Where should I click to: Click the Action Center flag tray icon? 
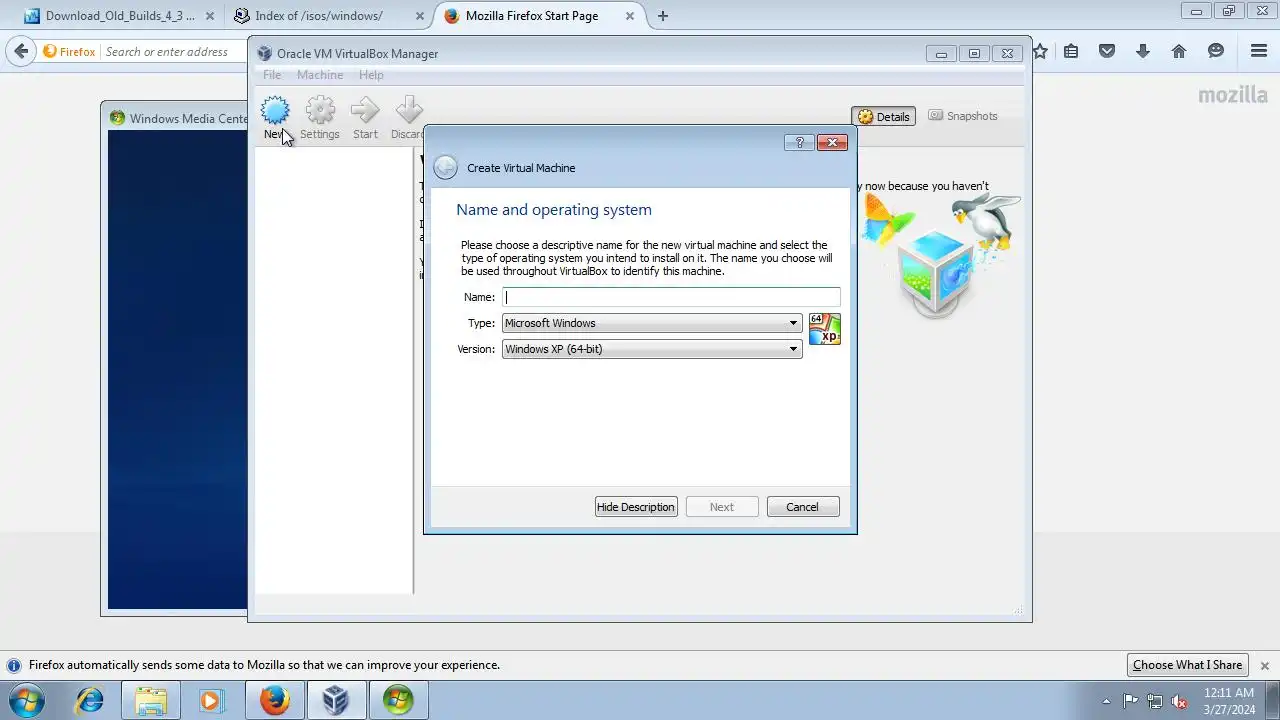click(x=1131, y=701)
